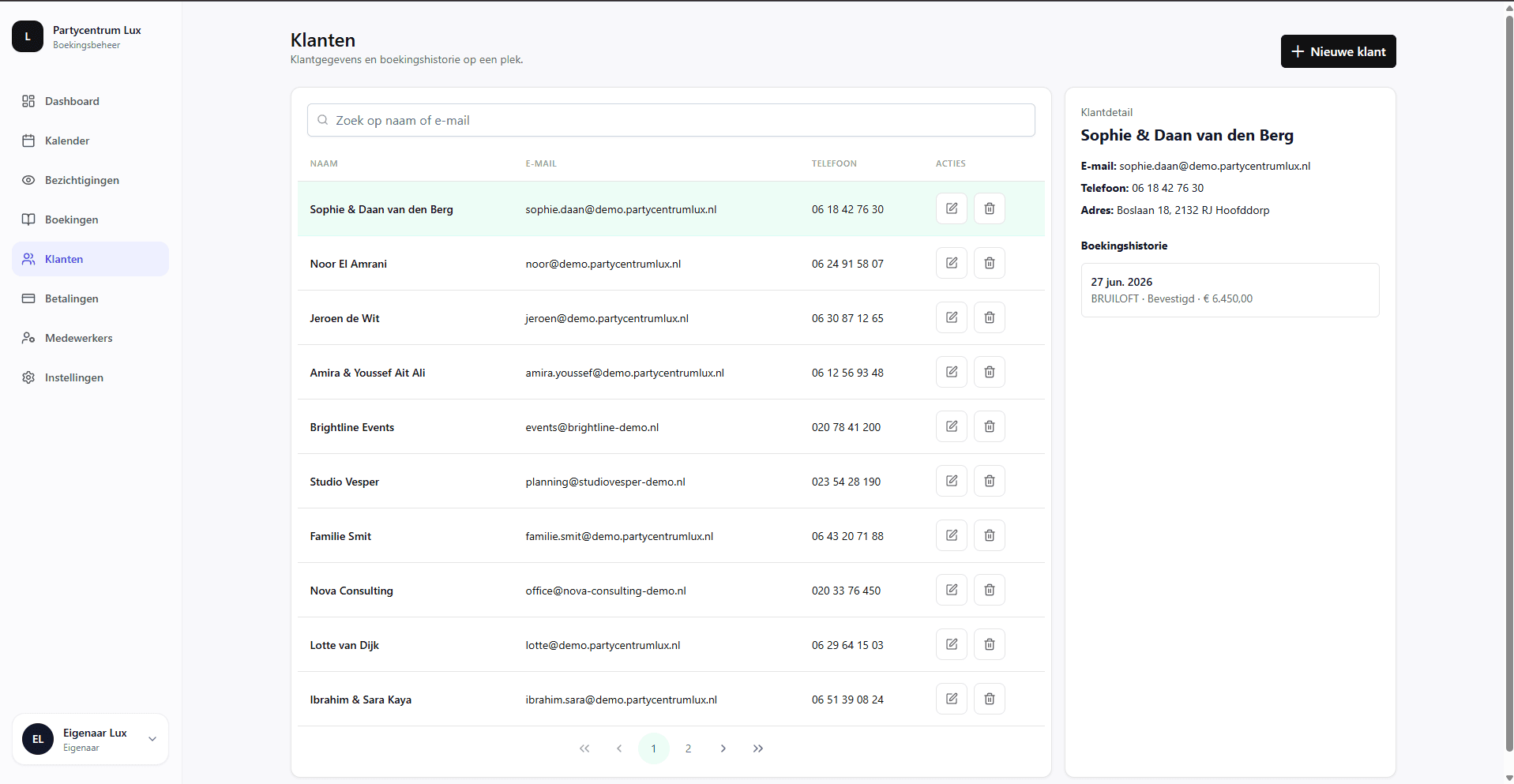Go to the previous page of customers
Viewport: 1514px width, 784px height.
619,748
